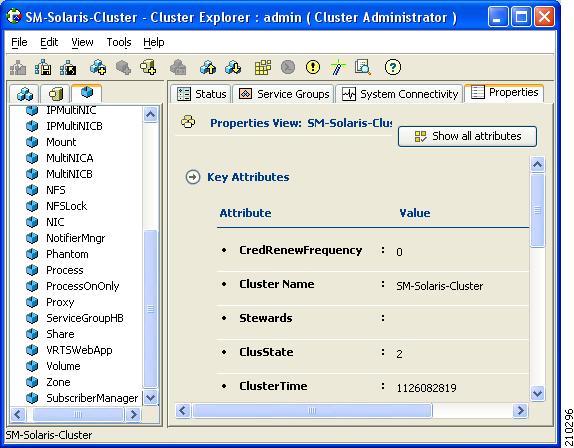Screen dimensions: 574x448
Task: Select the Properties tab
Action: coord(504,93)
